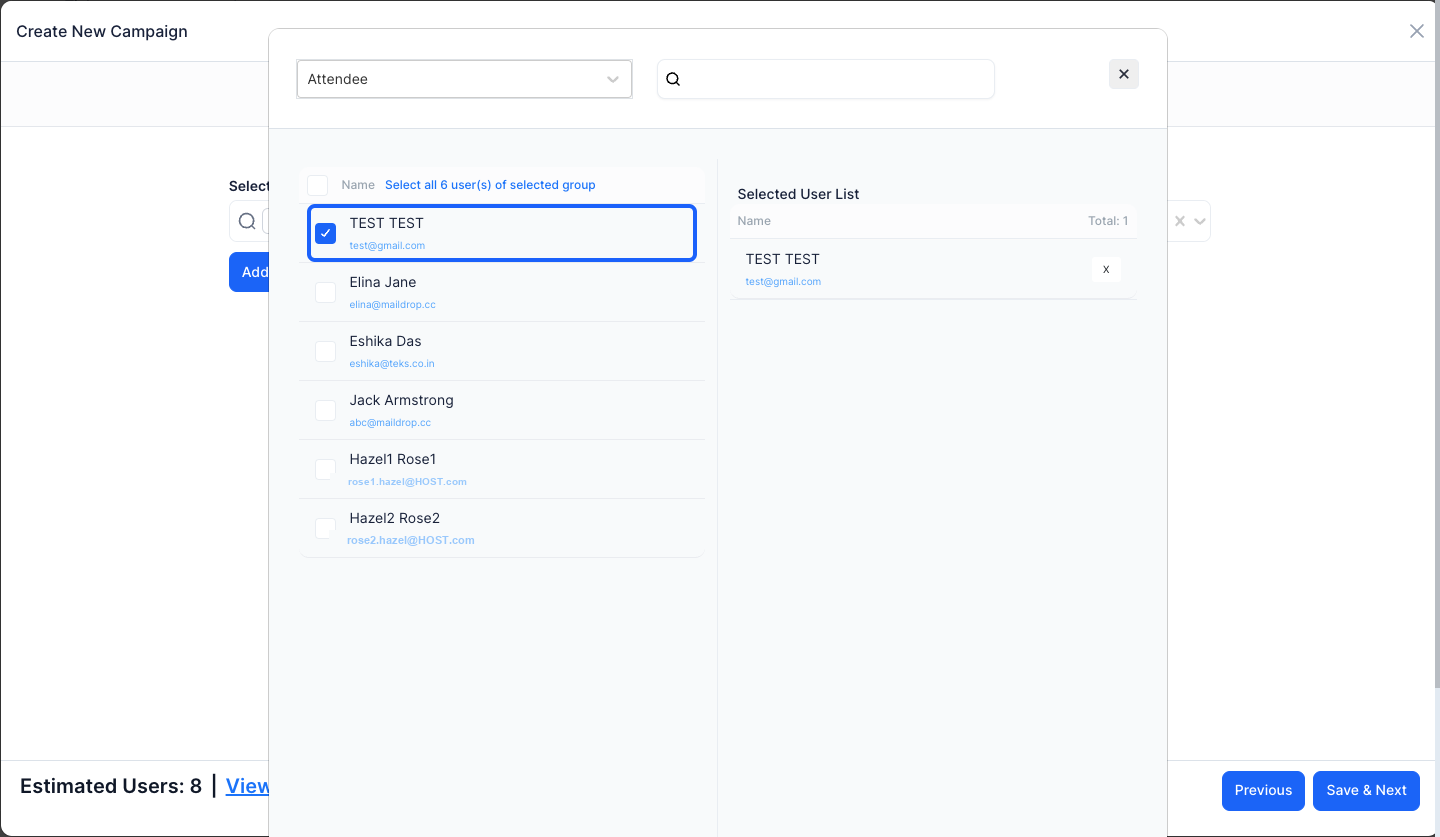Click the elina@maildrop.cc email
Viewport: 1440px width, 837px height.
tap(392, 304)
